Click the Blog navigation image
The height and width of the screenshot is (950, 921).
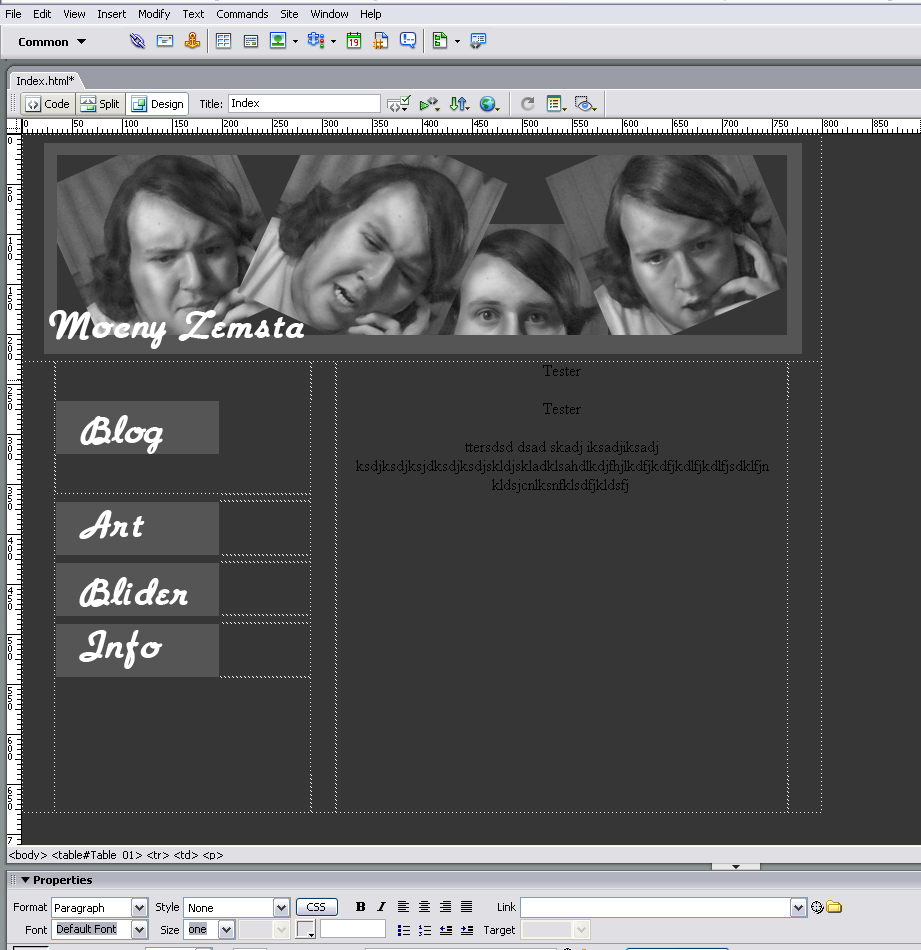(x=138, y=428)
